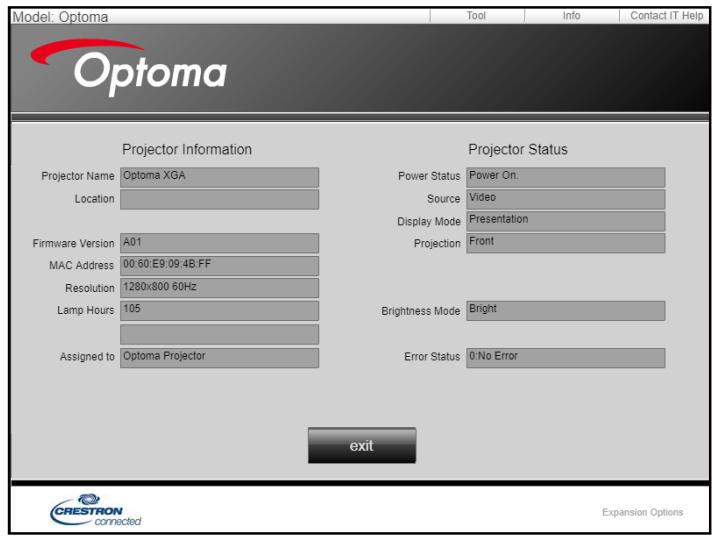
Task: Click the Display Mode field Presentation
Action: pyautogui.click(x=566, y=221)
